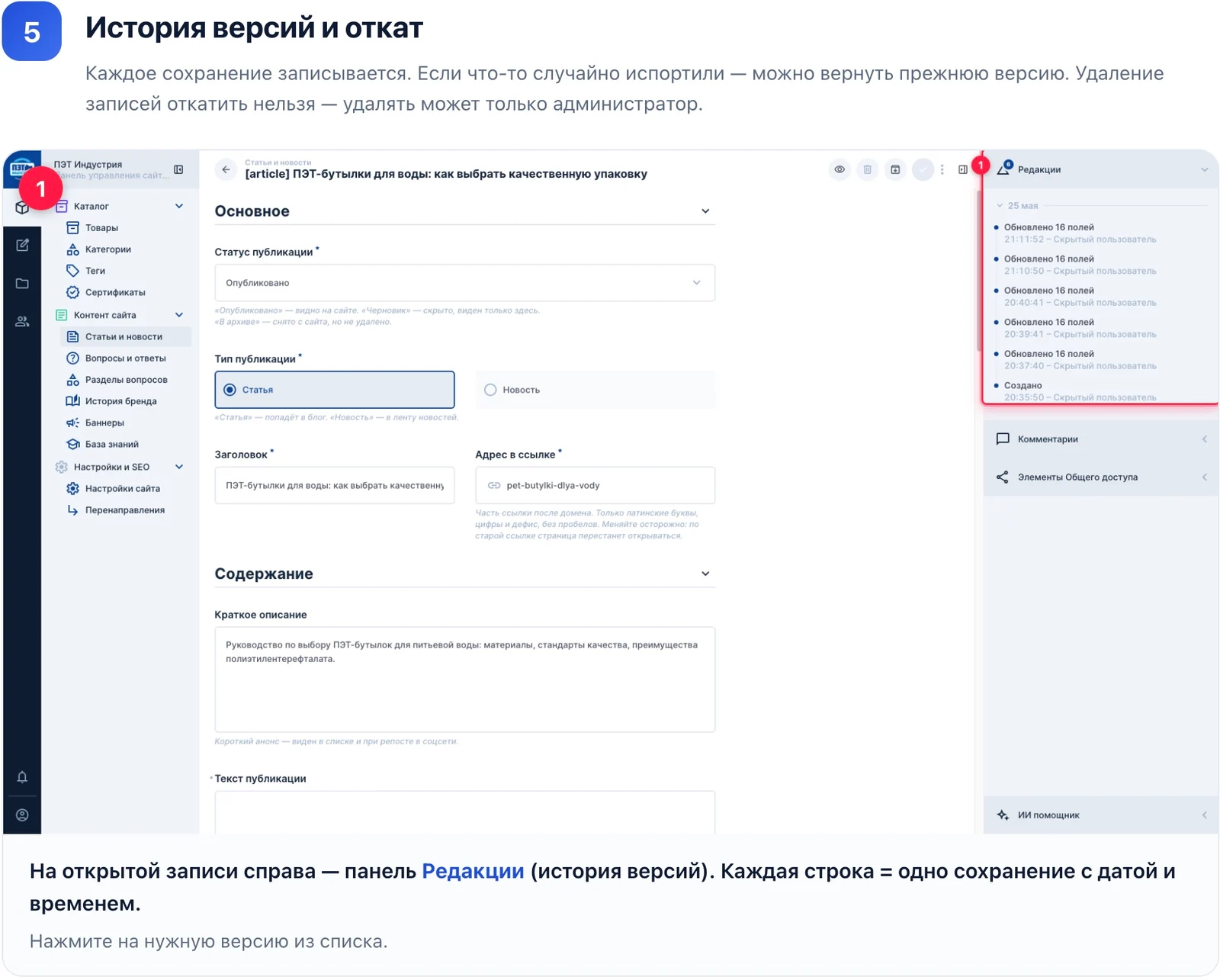This screenshot has width=1220, height=980.
Task: Collapse the Каталог group chevron
Action: (x=179, y=206)
